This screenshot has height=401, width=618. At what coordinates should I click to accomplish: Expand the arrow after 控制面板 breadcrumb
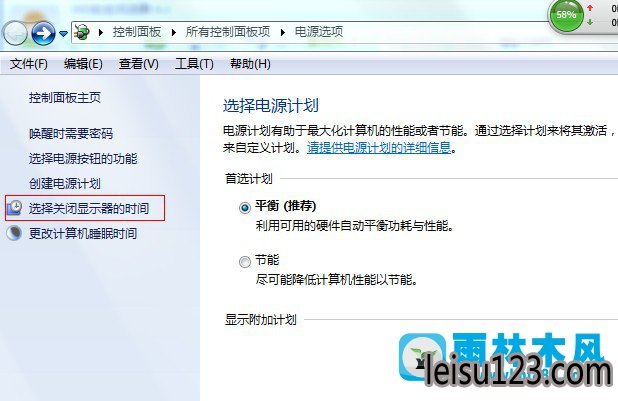click(173, 32)
